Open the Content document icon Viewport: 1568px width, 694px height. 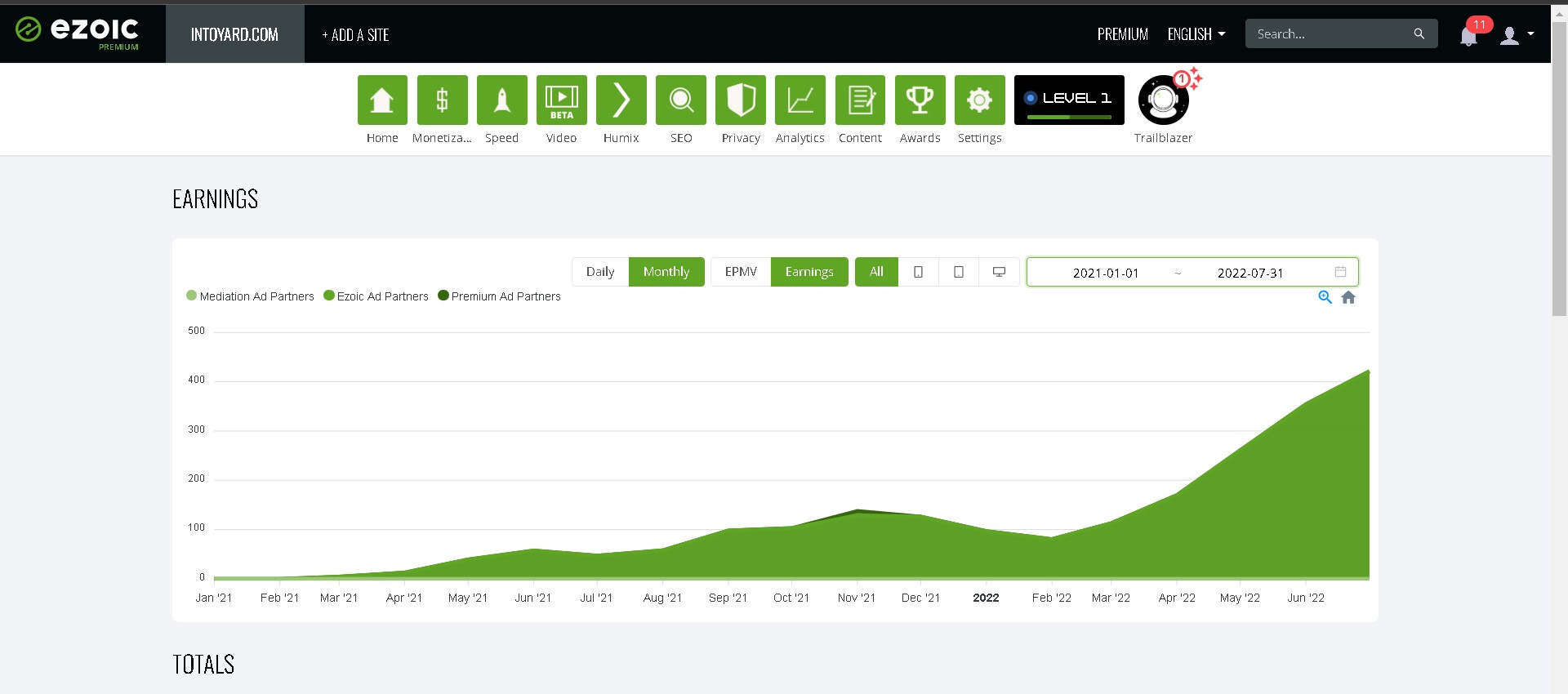click(860, 100)
